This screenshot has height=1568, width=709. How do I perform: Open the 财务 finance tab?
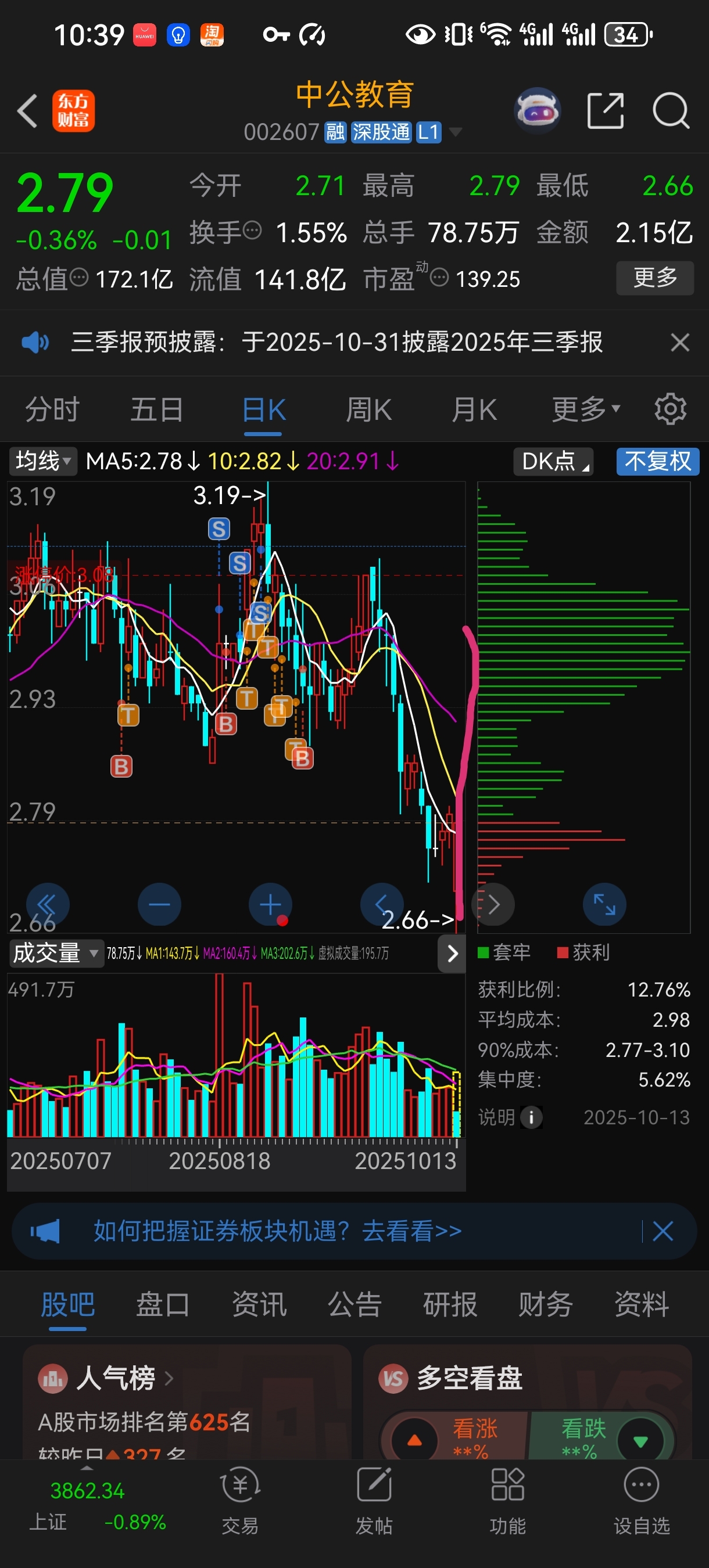point(546,1304)
